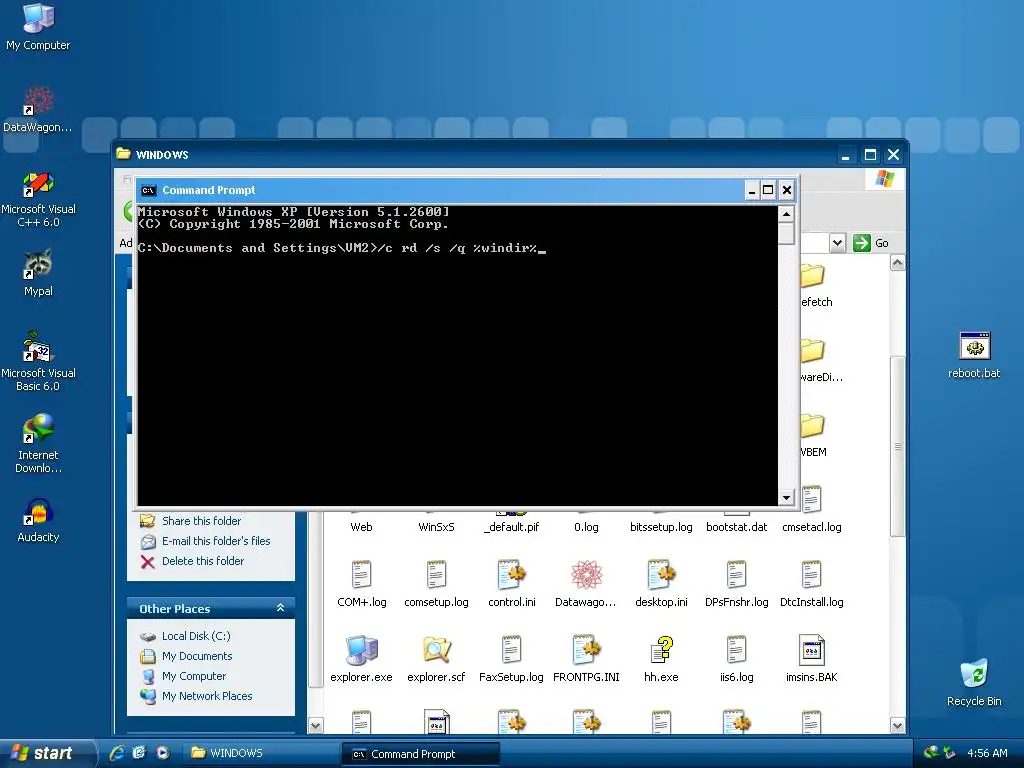Click Internet Explorer quick launch icon

pyautogui.click(x=118, y=753)
